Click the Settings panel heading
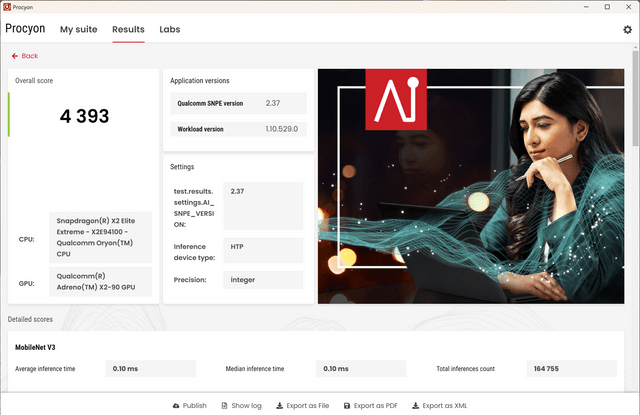The width and height of the screenshot is (640, 415). (x=182, y=166)
